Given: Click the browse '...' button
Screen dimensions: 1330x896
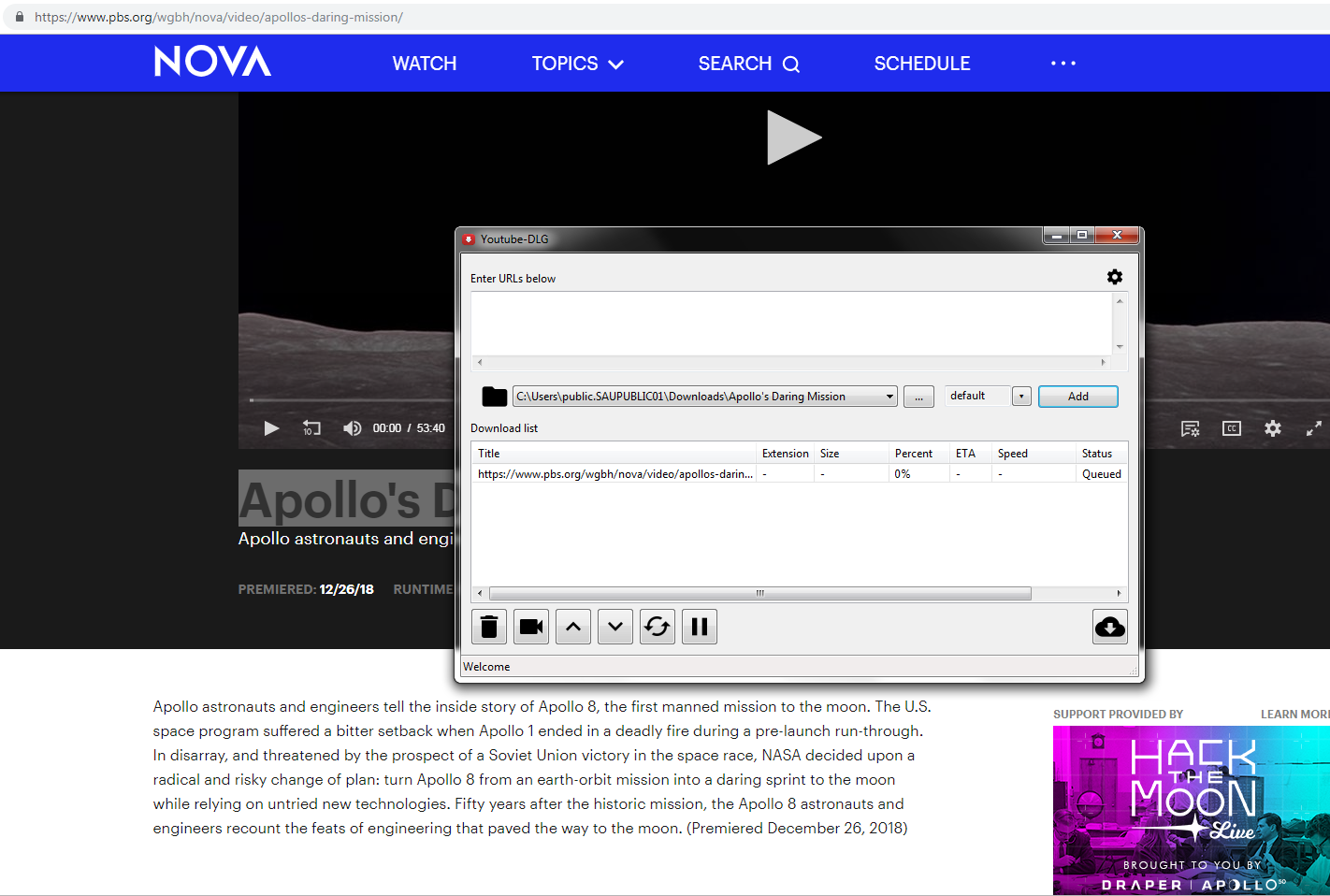Looking at the screenshot, I should 918,397.
